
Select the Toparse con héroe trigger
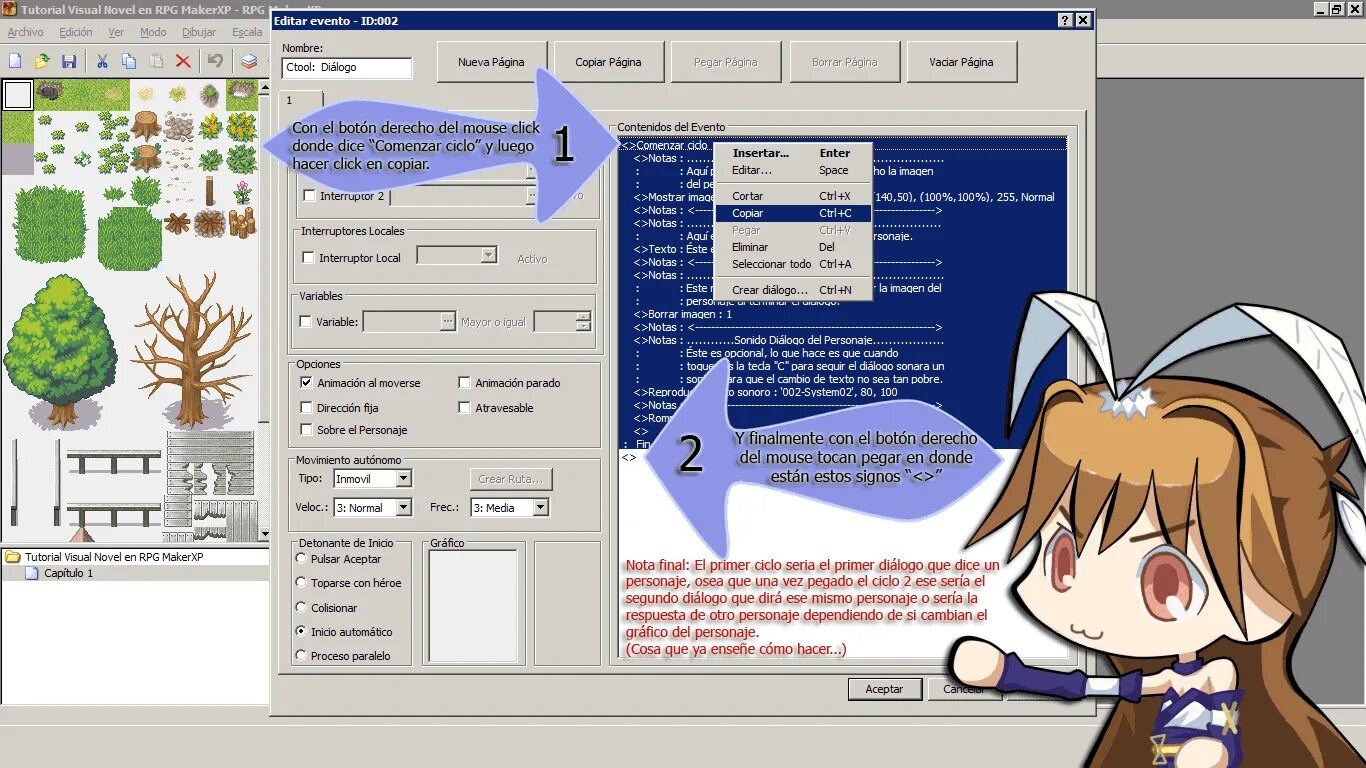tap(301, 583)
